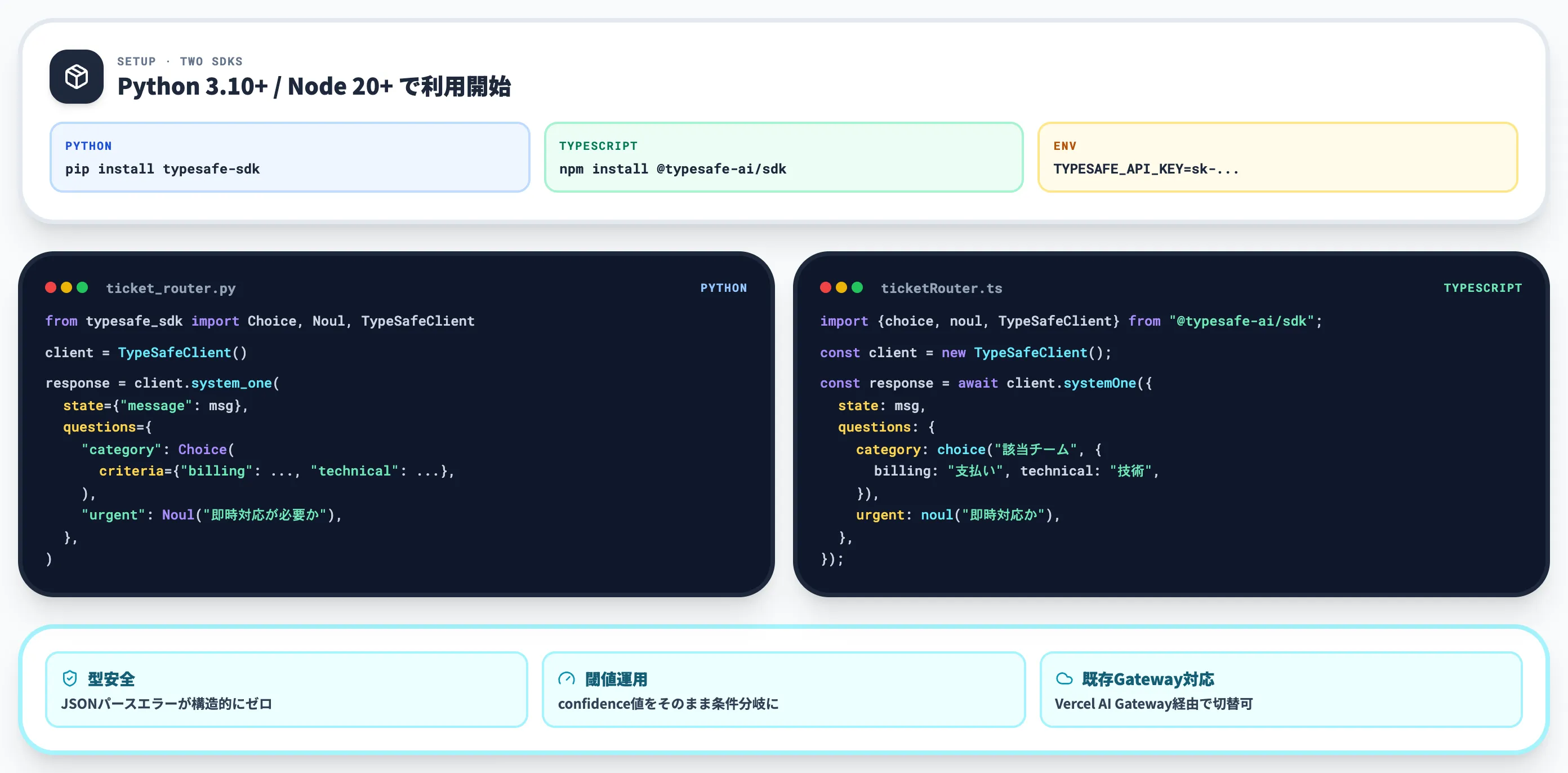Click the ticket_router.py file name

pos(171,288)
